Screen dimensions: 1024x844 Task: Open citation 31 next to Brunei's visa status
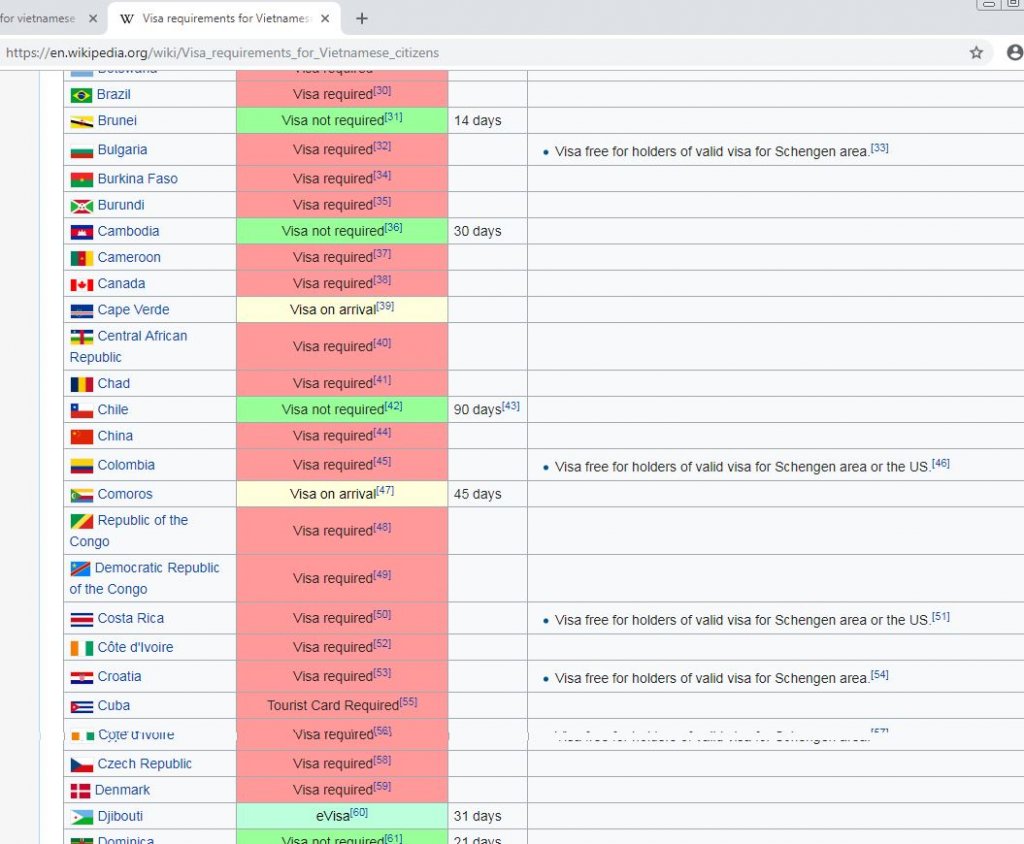point(393,117)
